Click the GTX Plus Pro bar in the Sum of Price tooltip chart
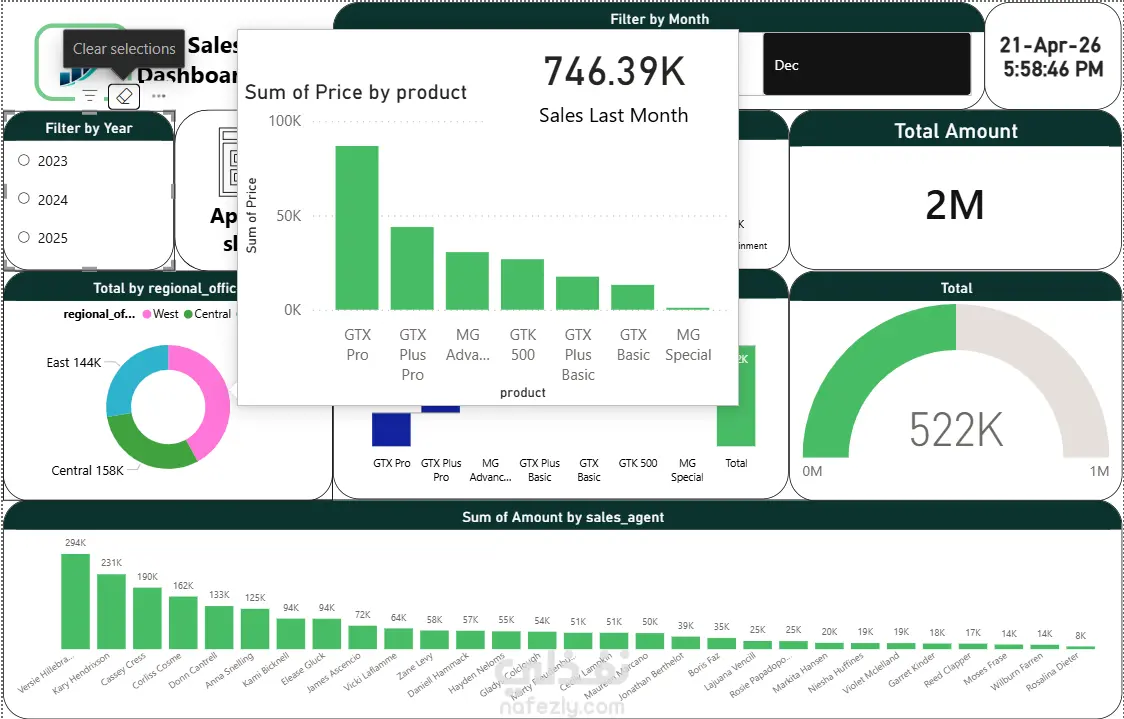 pyautogui.click(x=412, y=268)
